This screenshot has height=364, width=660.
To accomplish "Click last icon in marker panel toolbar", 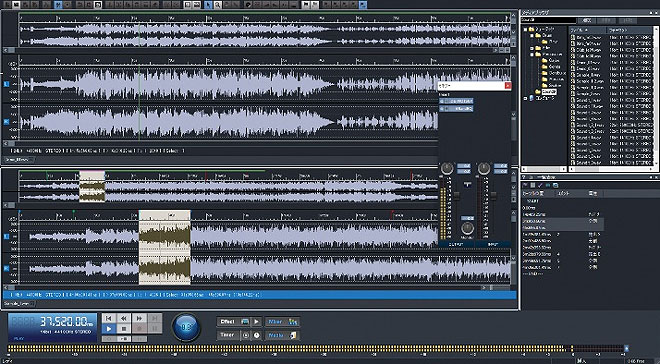I will [556, 185].
